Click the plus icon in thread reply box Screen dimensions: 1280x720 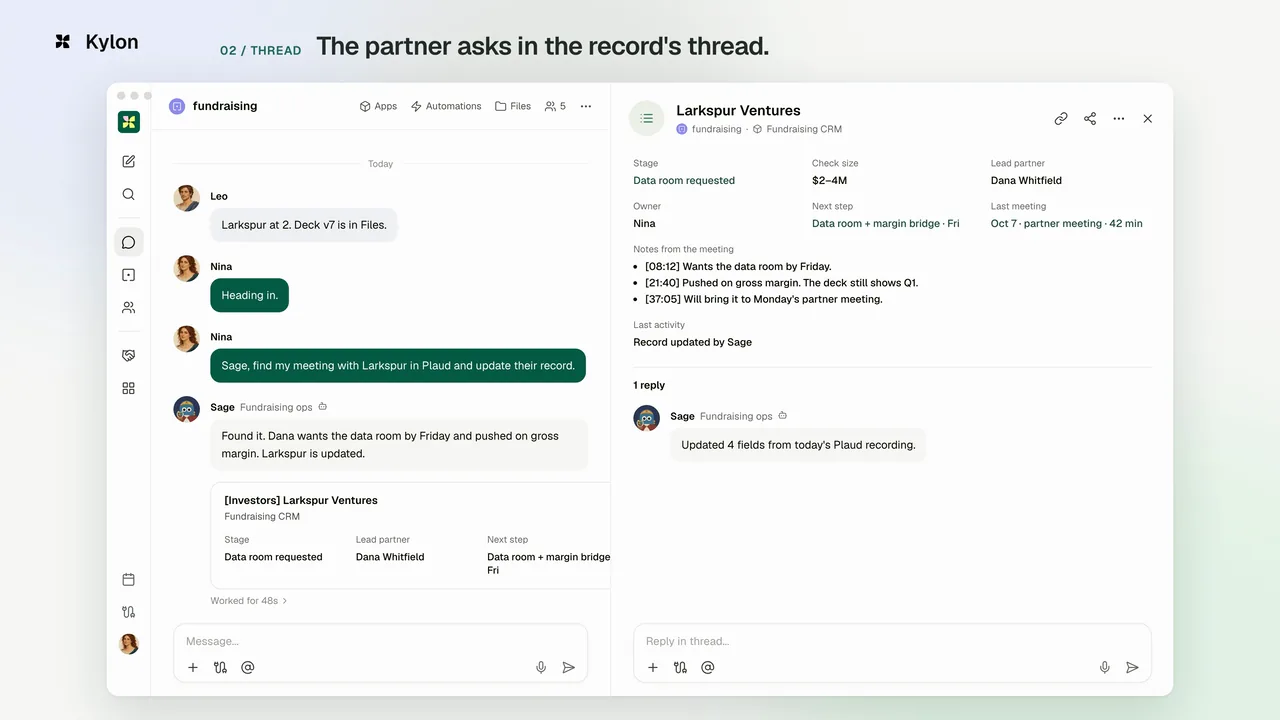coord(653,667)
